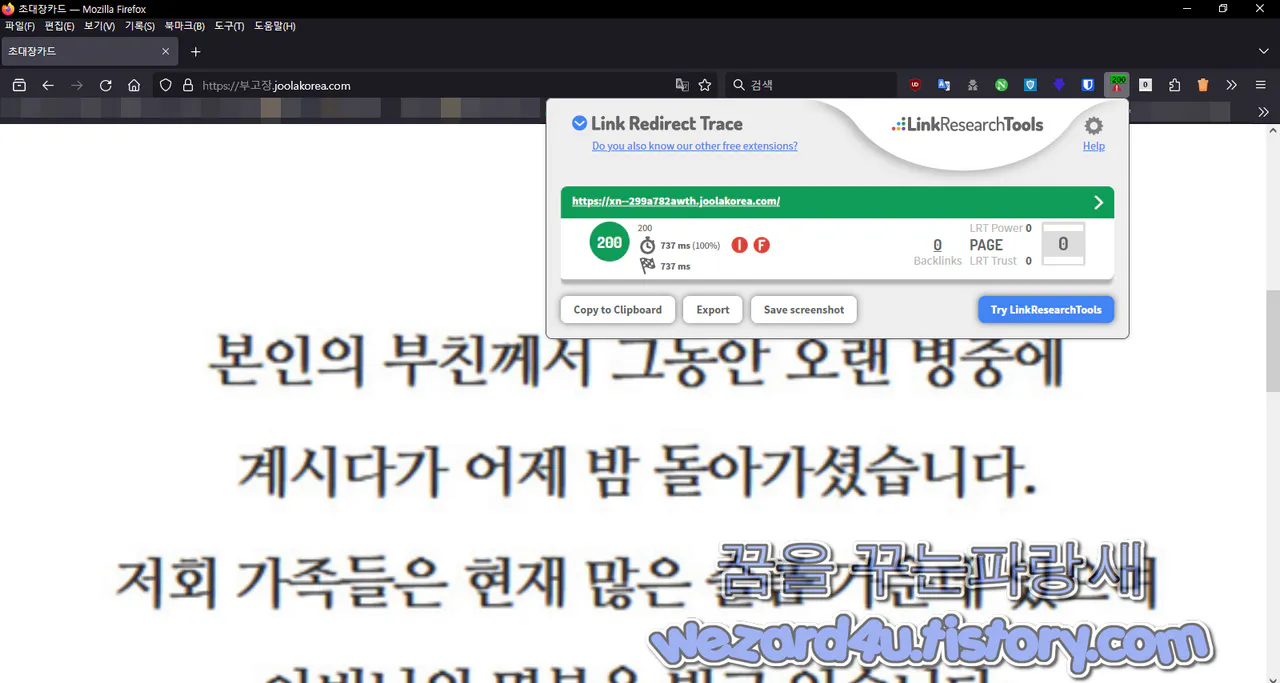1280x683 pixels.
Task: Go back to the previous page
Action: click(x=48, y=85)
